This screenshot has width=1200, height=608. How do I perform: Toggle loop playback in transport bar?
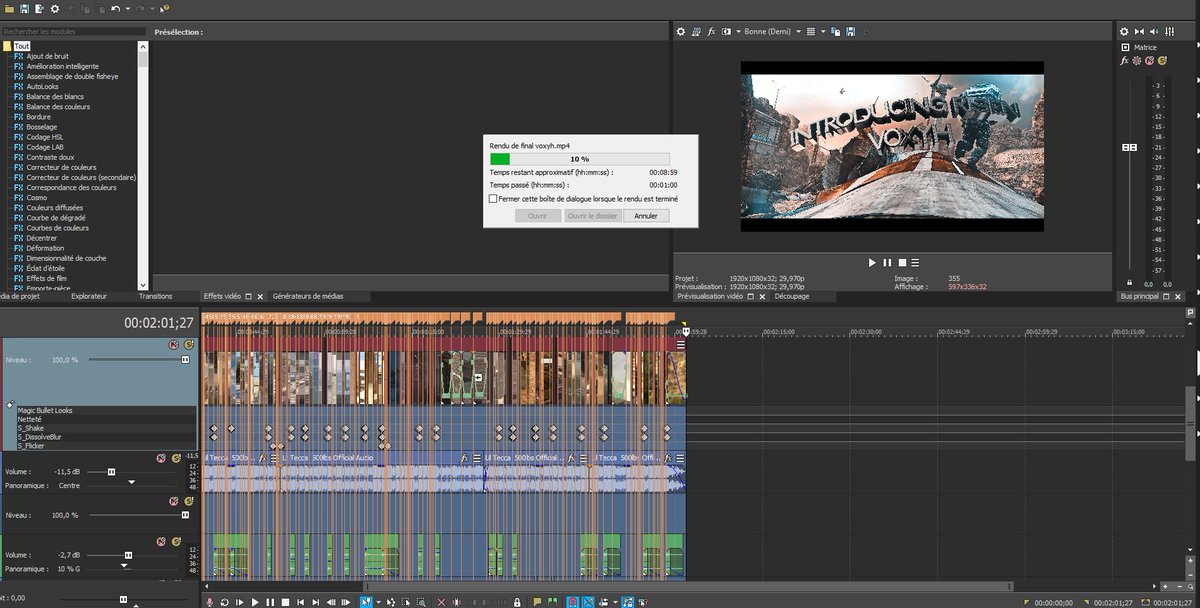[x=225, y=602]
